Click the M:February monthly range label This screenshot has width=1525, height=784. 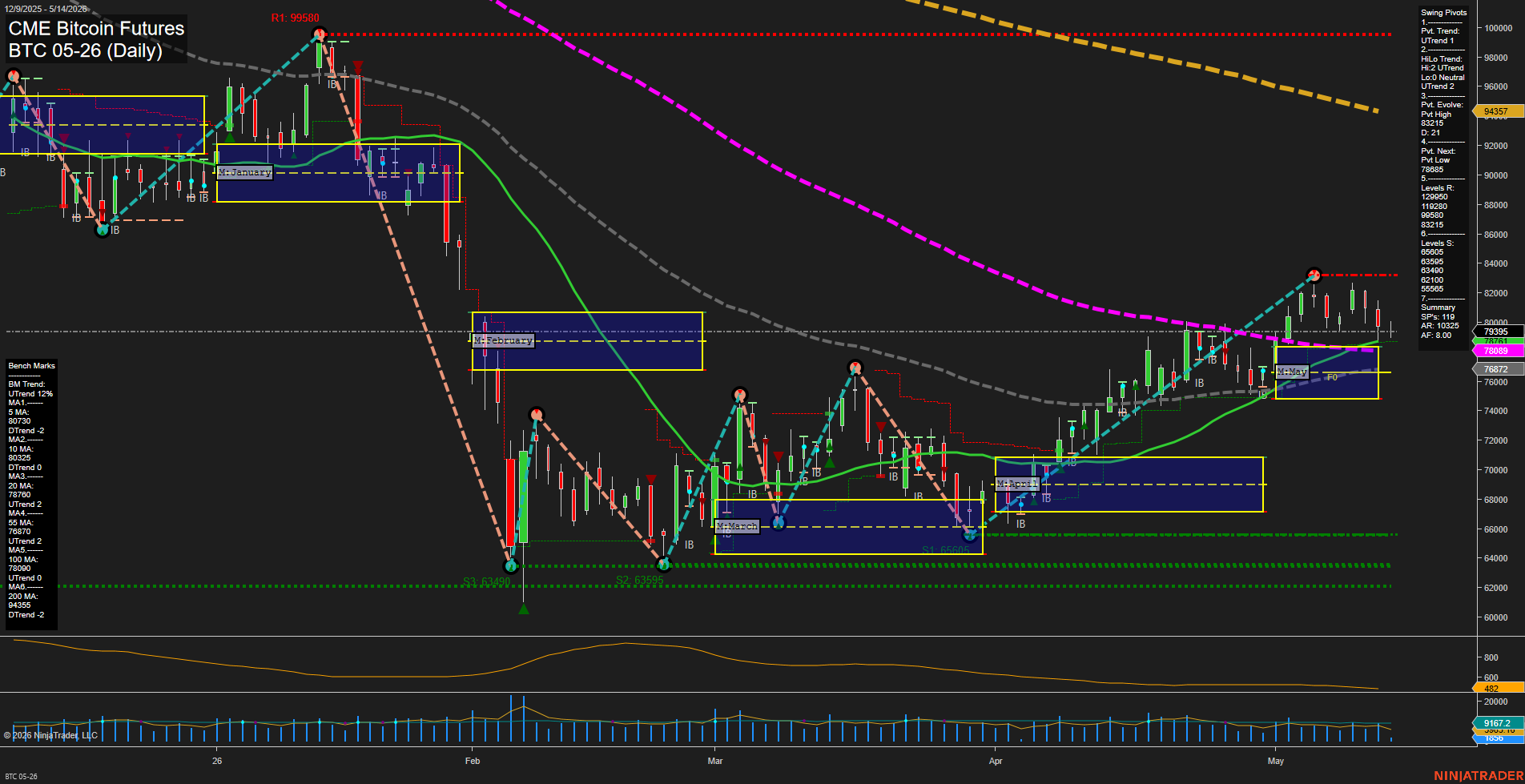[x=502, y=340]
